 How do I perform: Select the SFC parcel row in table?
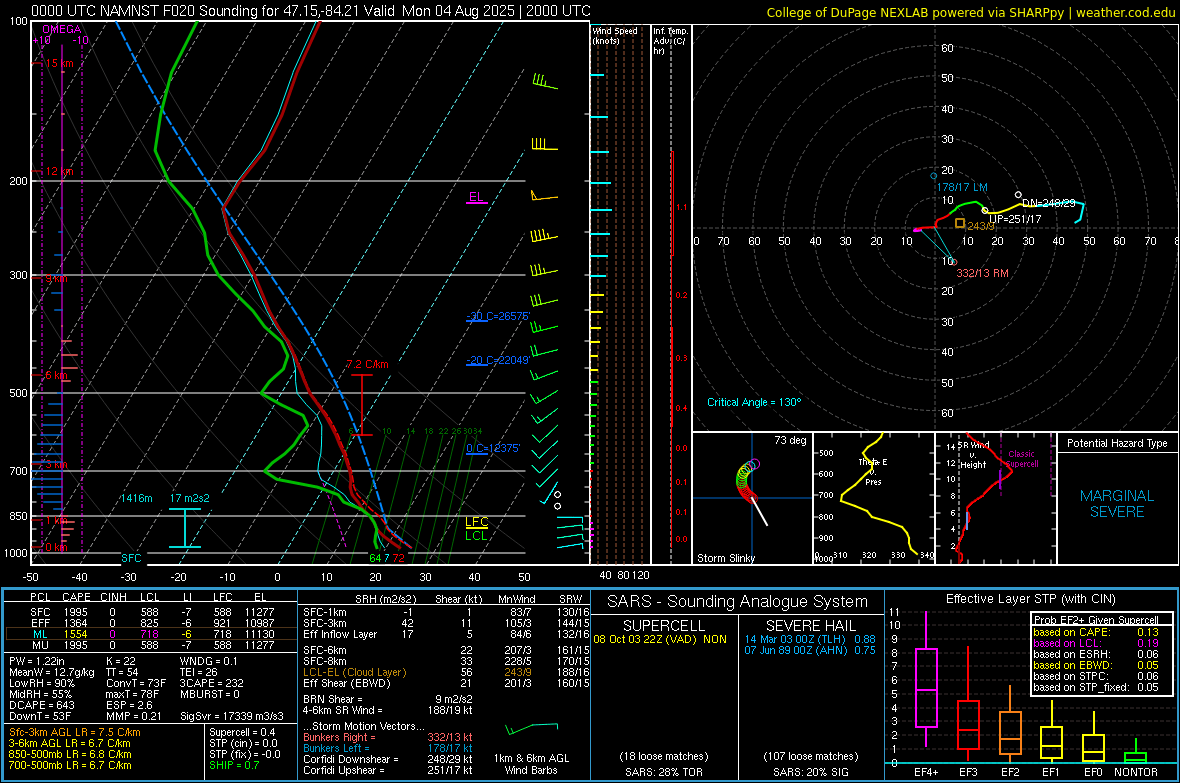click(151, 612)
